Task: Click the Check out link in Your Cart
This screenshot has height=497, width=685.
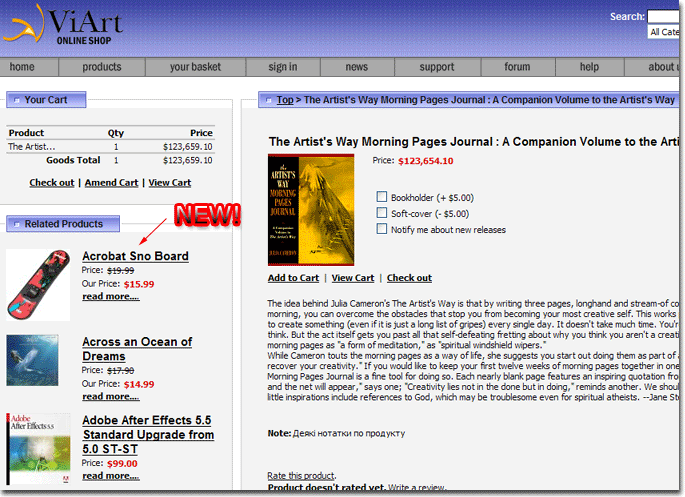Action: pos(52,183)
